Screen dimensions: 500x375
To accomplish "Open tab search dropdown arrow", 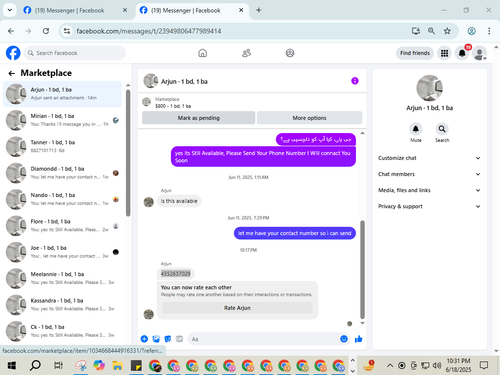I will (x=10, y=10).
